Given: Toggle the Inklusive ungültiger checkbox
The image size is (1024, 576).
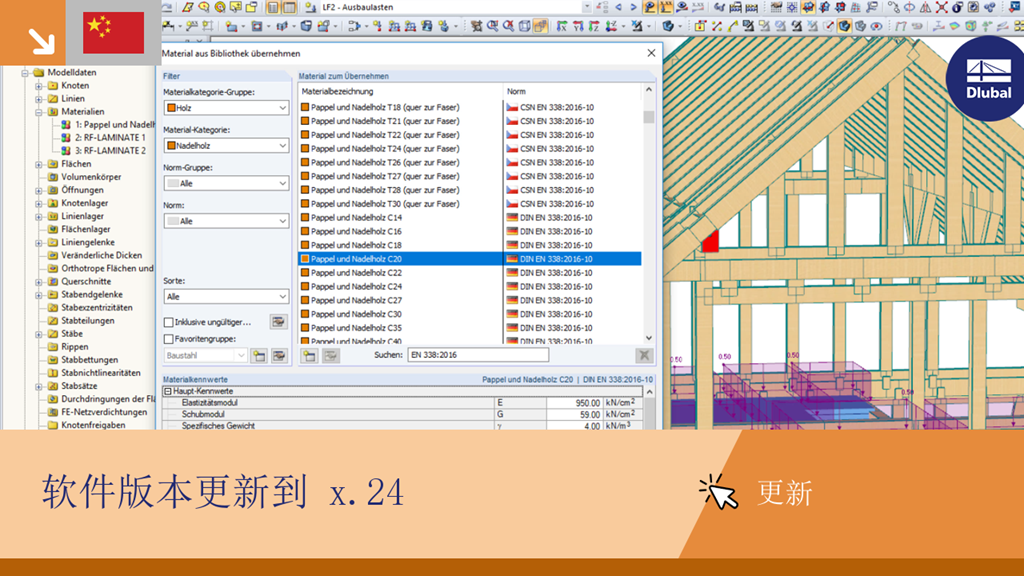Looking at the screenshot, I should tap(168, 322).
